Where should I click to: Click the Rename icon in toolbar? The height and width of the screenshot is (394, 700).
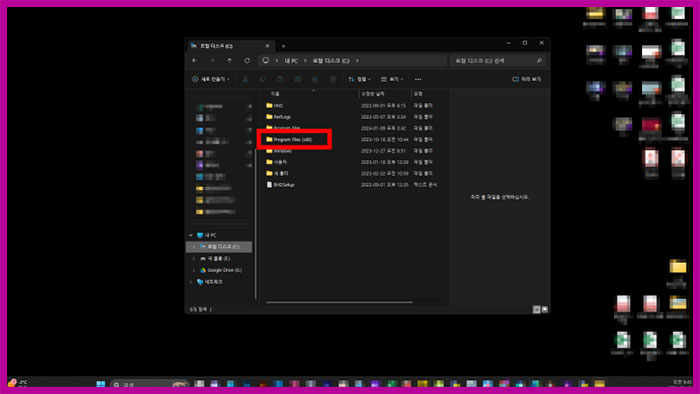[297, 79]
